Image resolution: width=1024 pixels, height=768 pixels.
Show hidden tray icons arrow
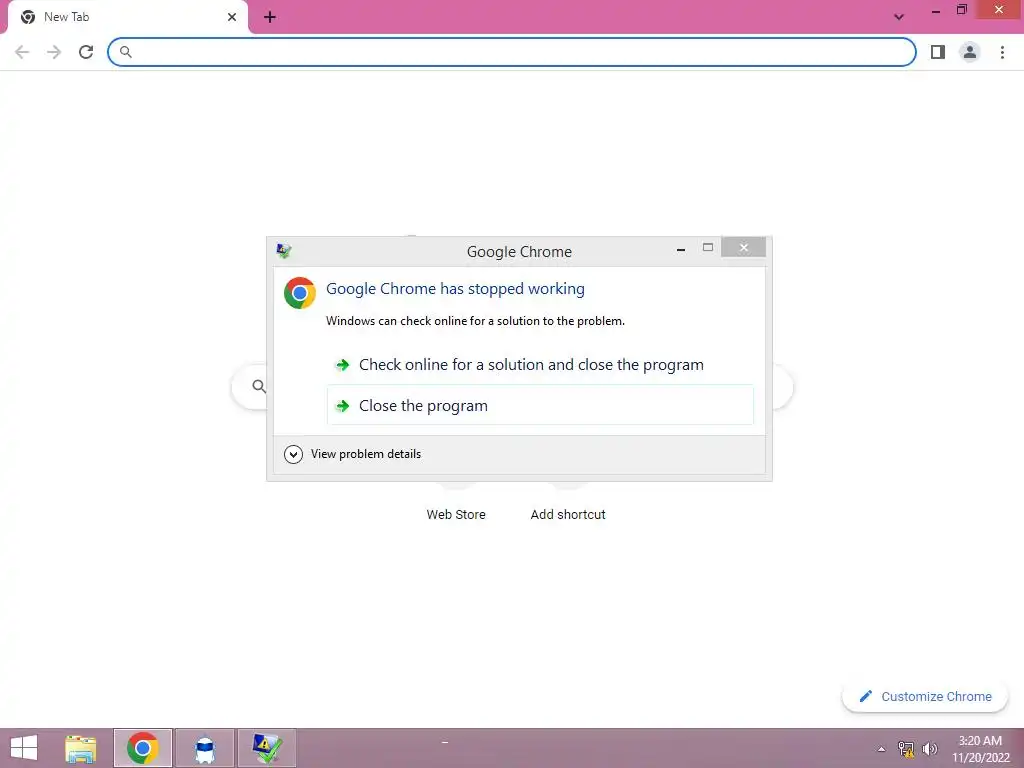tap(881, 749)
